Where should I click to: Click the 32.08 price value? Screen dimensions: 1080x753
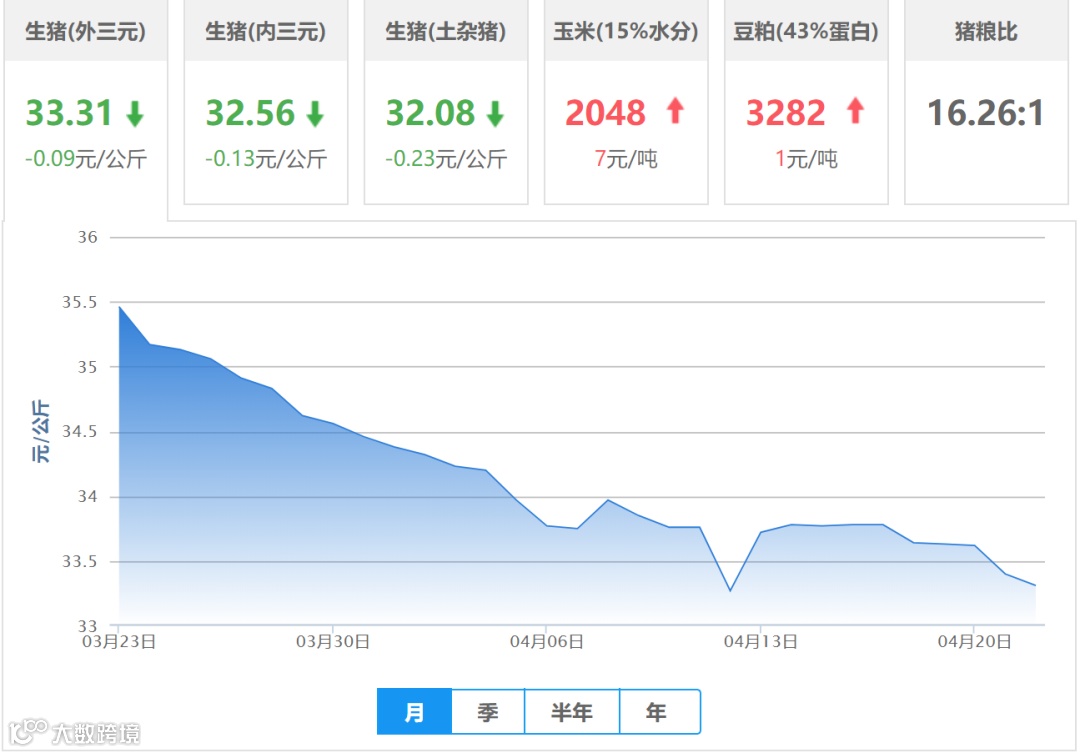[430, 114]
